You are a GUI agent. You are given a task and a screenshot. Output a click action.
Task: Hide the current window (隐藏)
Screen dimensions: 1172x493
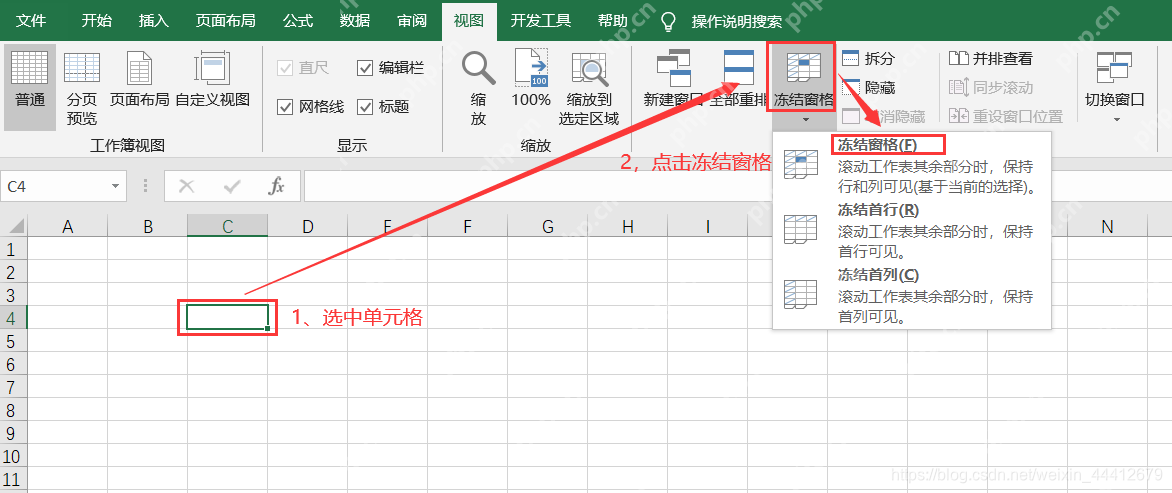pyautogui.click(x=869, y=87)
